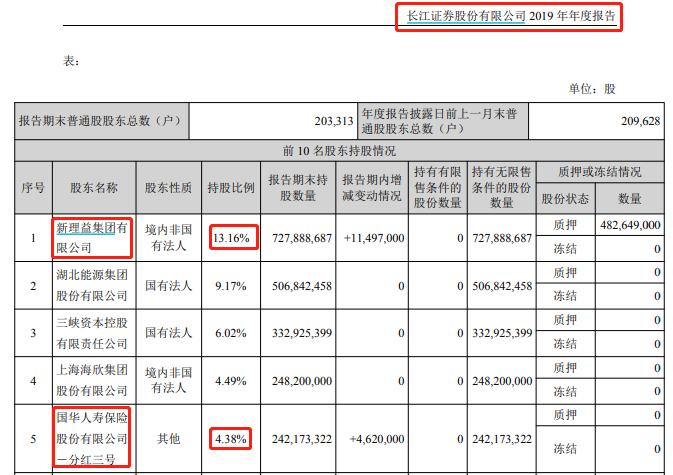
Task: Select 506,842,458 under 持有无限售条件的股份数量
Action: 502,286
